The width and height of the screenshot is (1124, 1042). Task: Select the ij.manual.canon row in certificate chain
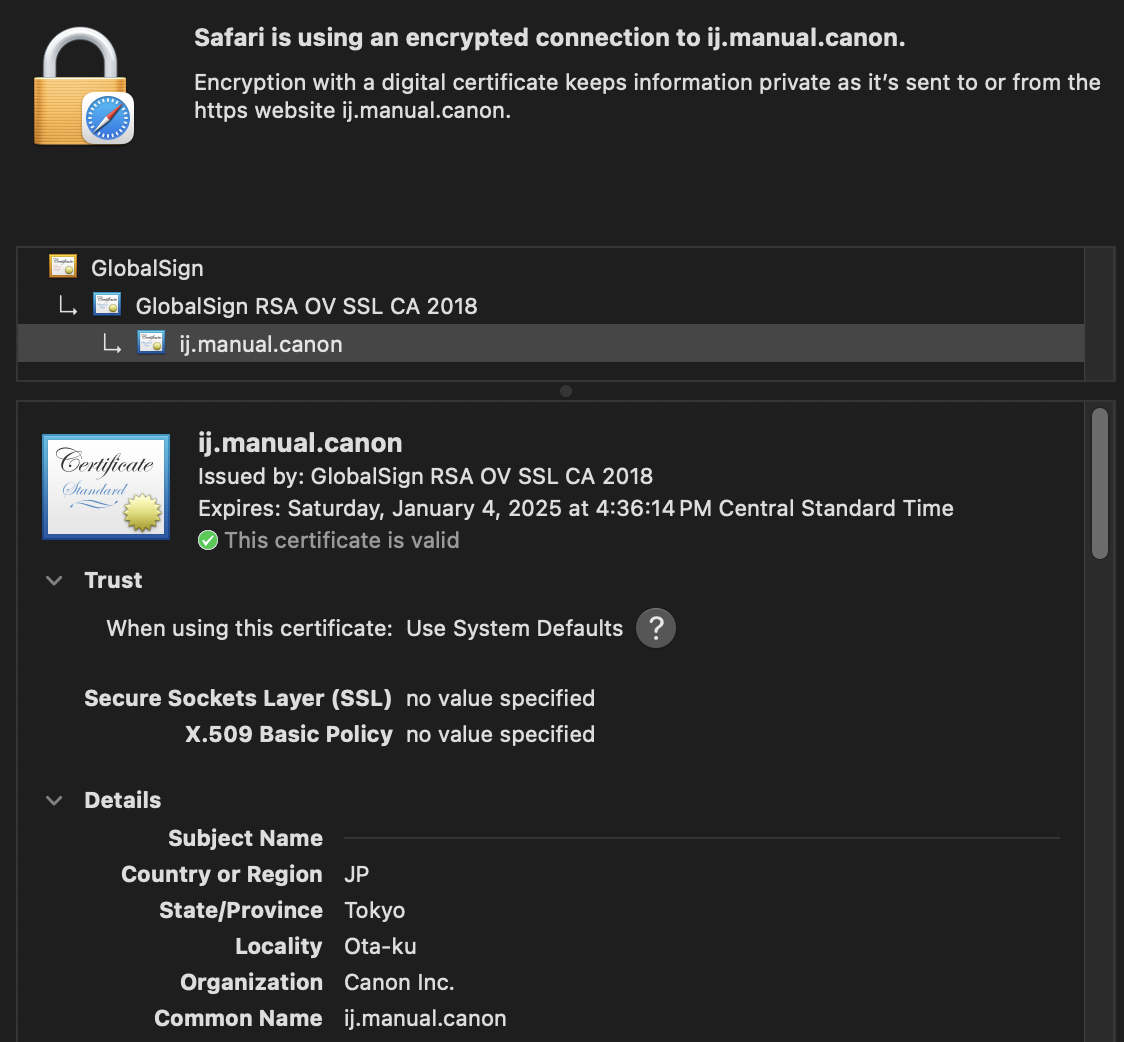260,344
